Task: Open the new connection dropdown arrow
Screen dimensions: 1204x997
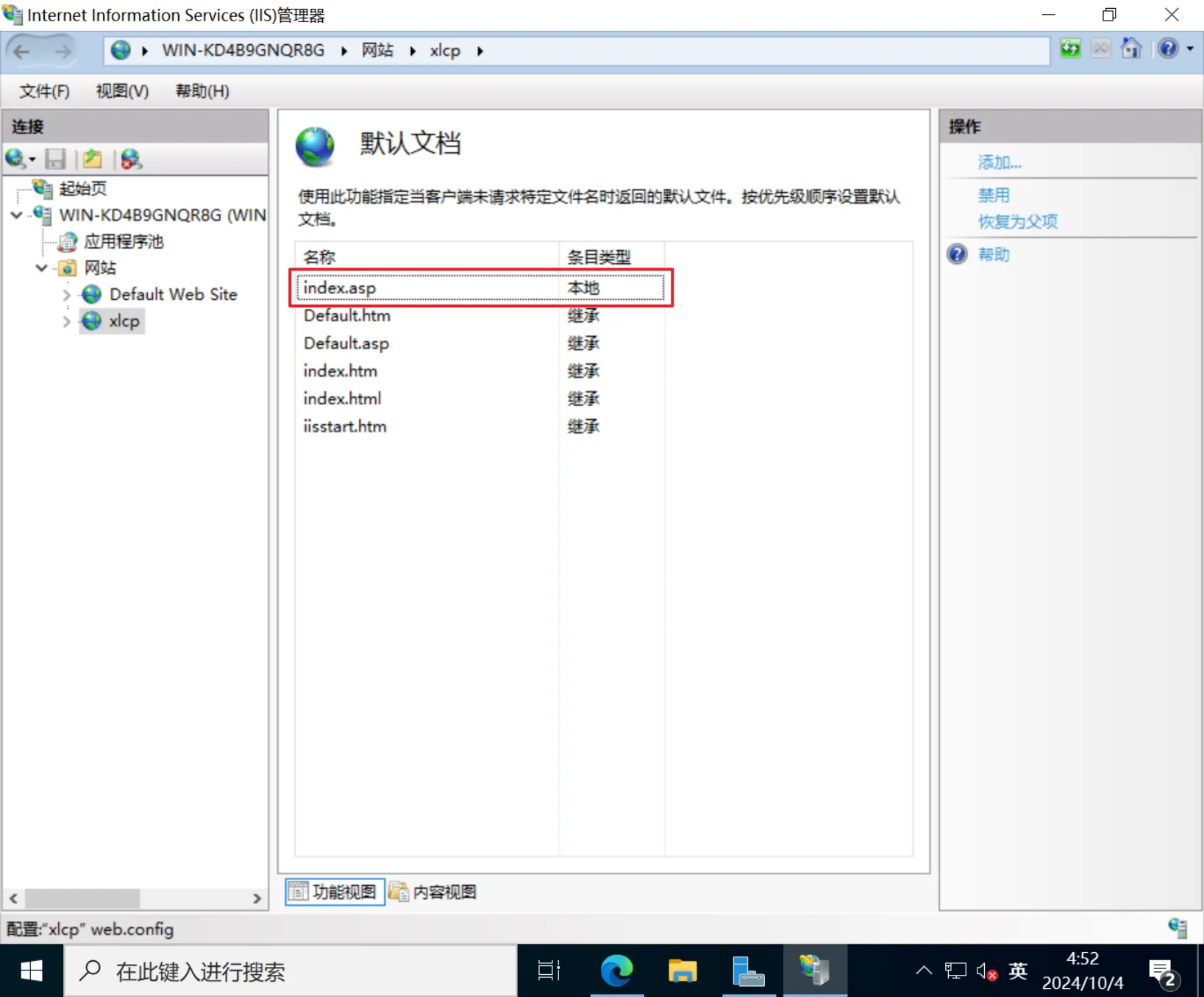Action: tap(32, 160)
